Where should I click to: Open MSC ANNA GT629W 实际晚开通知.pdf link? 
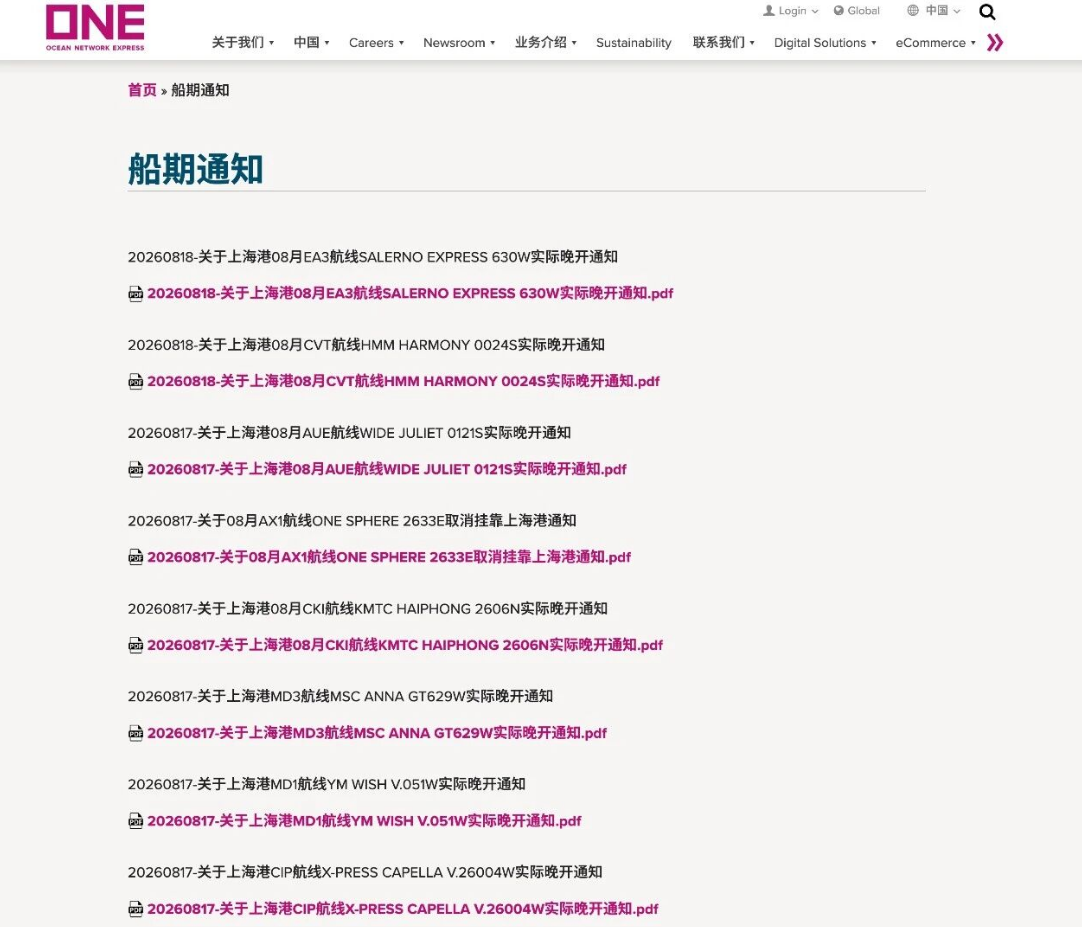[377, 733]
